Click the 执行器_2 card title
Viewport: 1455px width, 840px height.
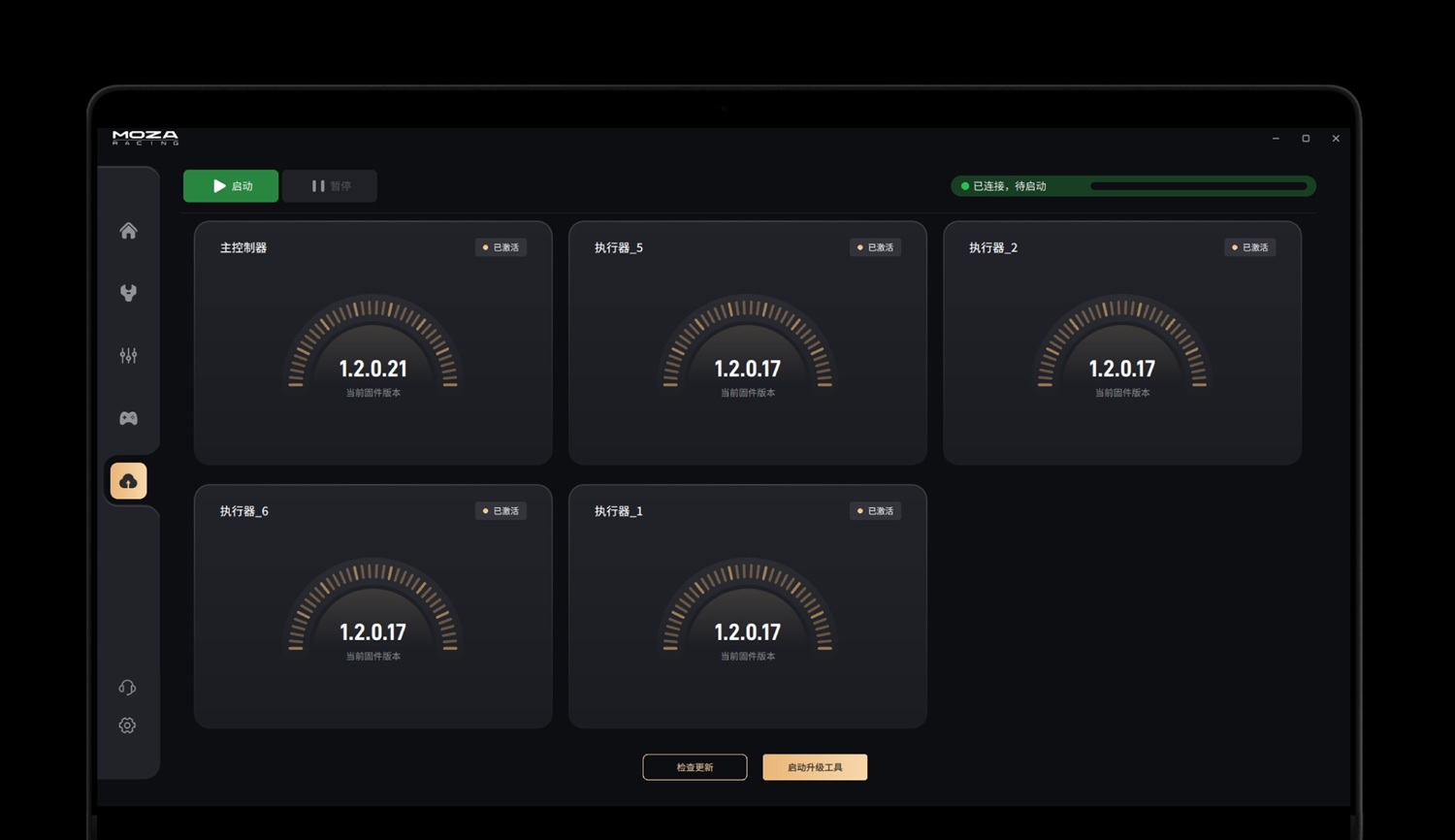993,248
